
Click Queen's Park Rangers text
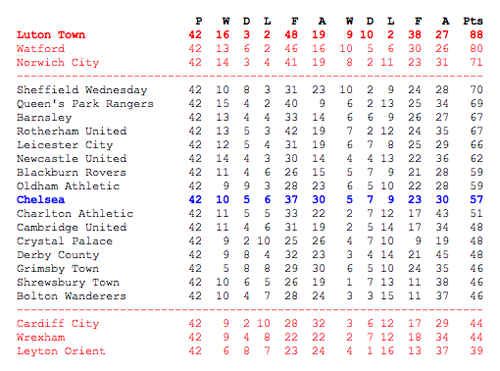(85, 104)
